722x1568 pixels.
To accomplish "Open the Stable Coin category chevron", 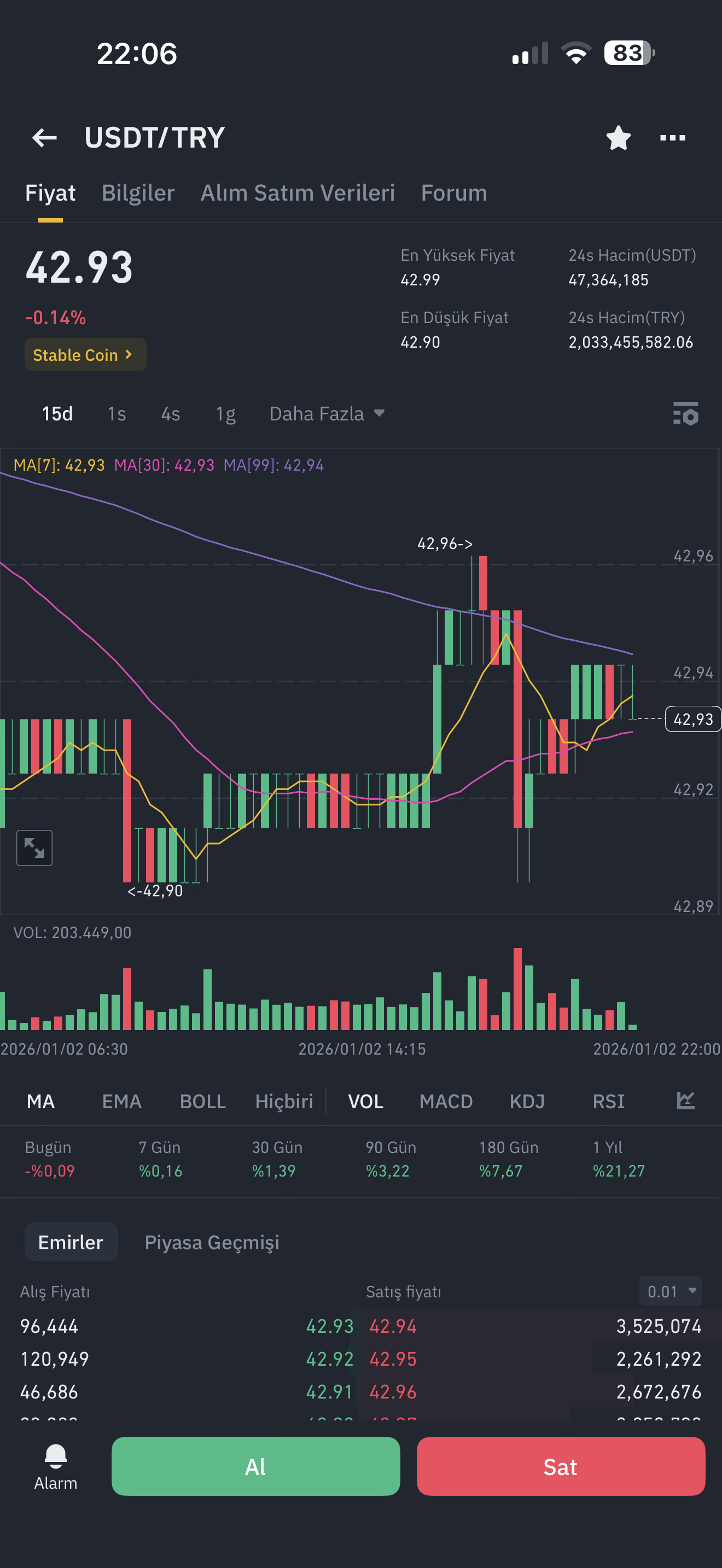I will tap(85, 354).
